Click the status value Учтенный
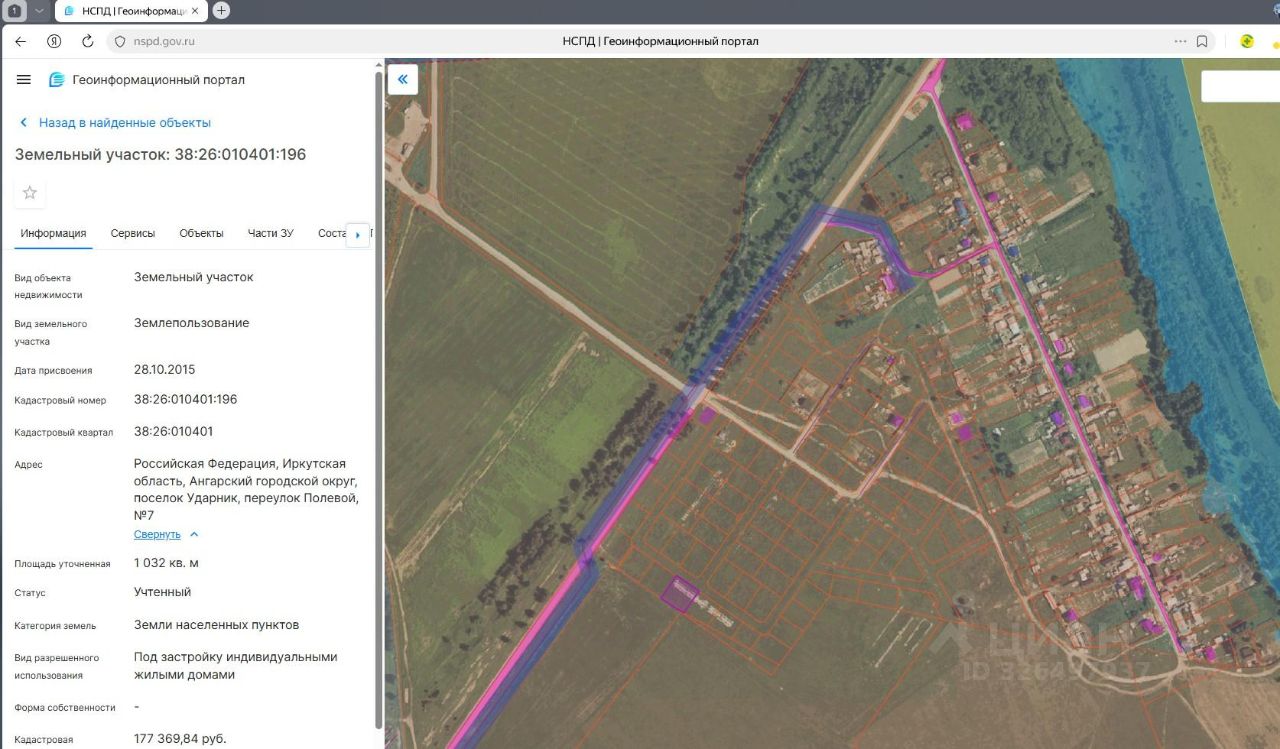Image resolution: width=1280 pixels, height=749 pixels. point(162,592)
